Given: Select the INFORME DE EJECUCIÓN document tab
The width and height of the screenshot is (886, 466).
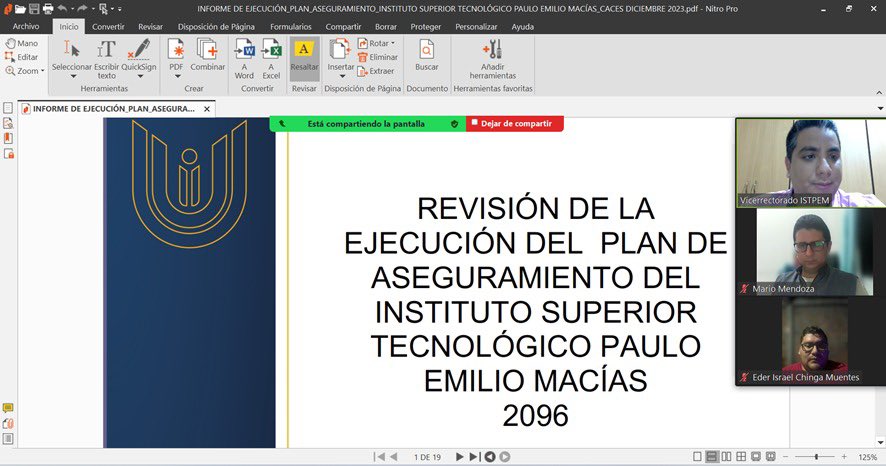Looking at the screenshot, I should [116, 108].
